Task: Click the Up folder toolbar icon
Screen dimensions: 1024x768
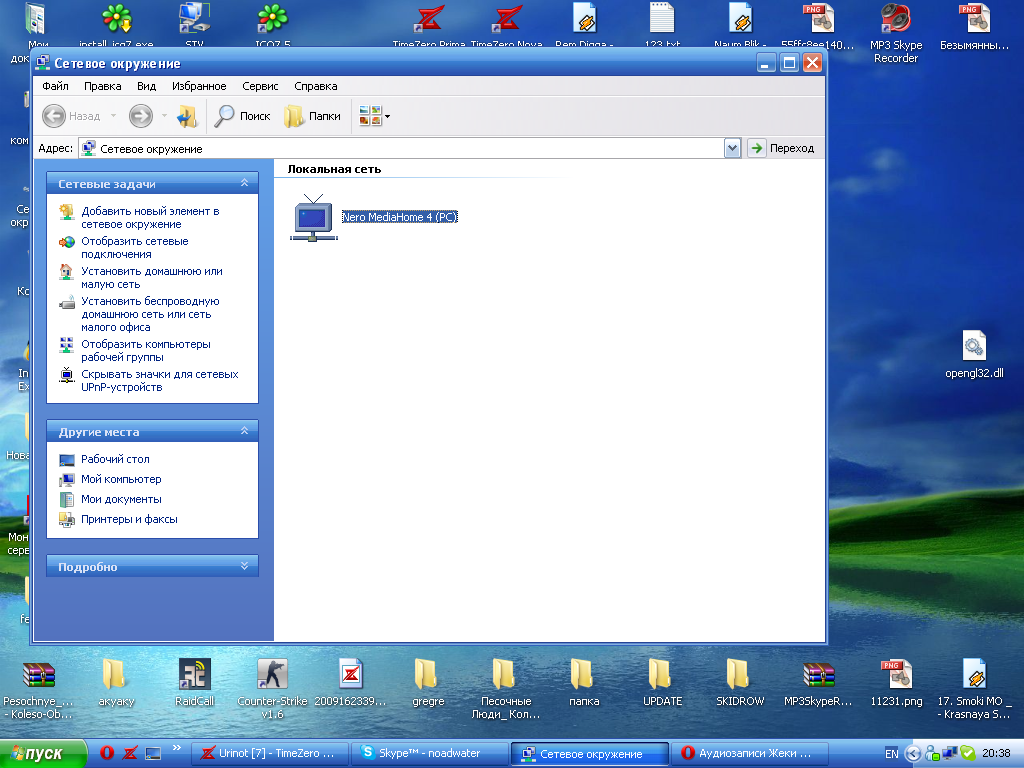Action: pos(187,116)
